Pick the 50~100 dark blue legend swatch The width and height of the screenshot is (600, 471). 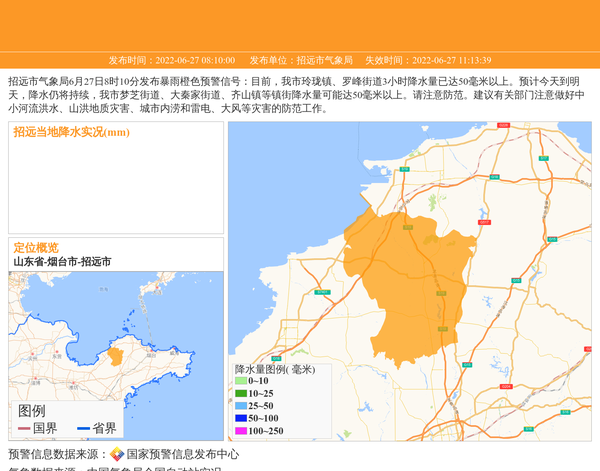coord(241,418)
